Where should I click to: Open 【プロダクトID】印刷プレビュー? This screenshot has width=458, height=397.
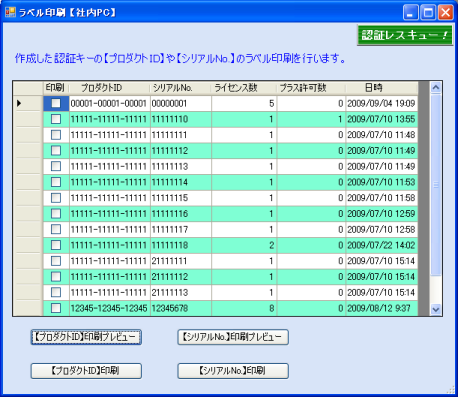click(x=86, y=337)
